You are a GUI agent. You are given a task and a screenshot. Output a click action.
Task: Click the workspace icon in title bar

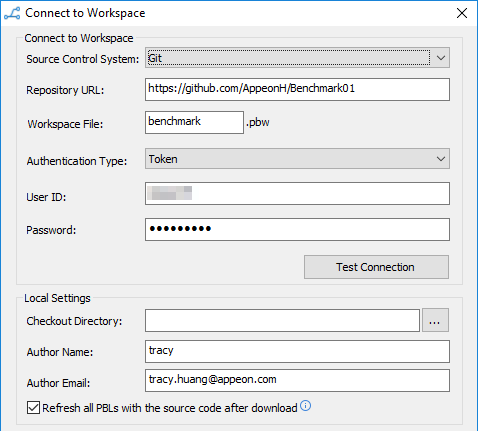pyautogui.click(x=12, y=13)
